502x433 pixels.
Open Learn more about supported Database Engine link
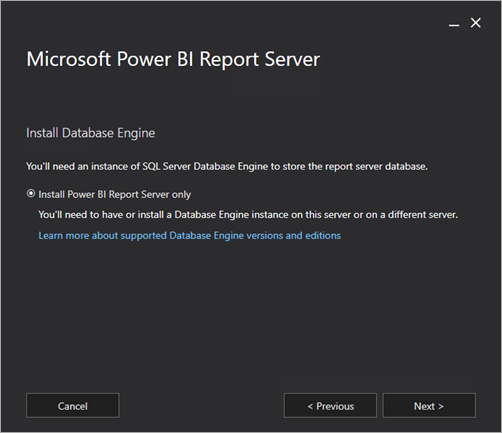point(189,236)
